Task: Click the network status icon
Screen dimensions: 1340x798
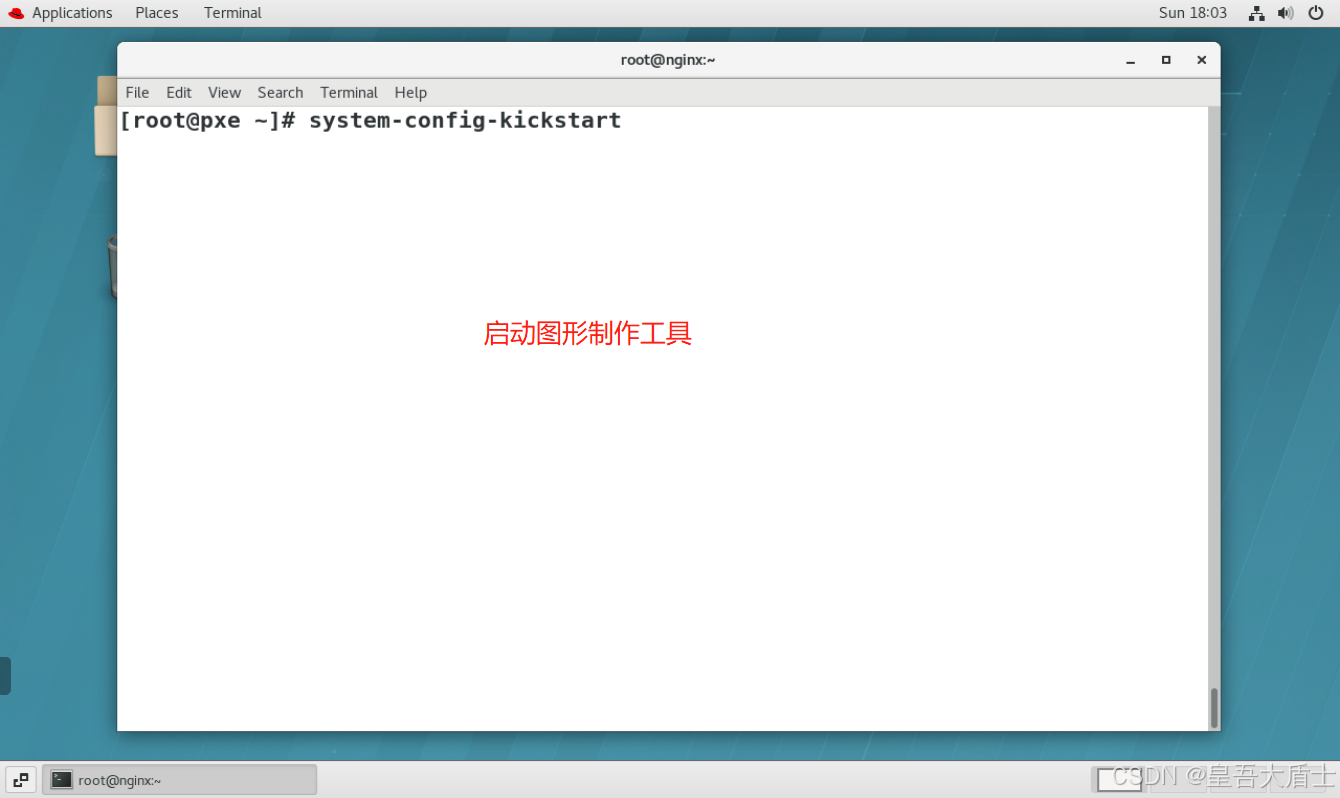Action: [1257, 13]
